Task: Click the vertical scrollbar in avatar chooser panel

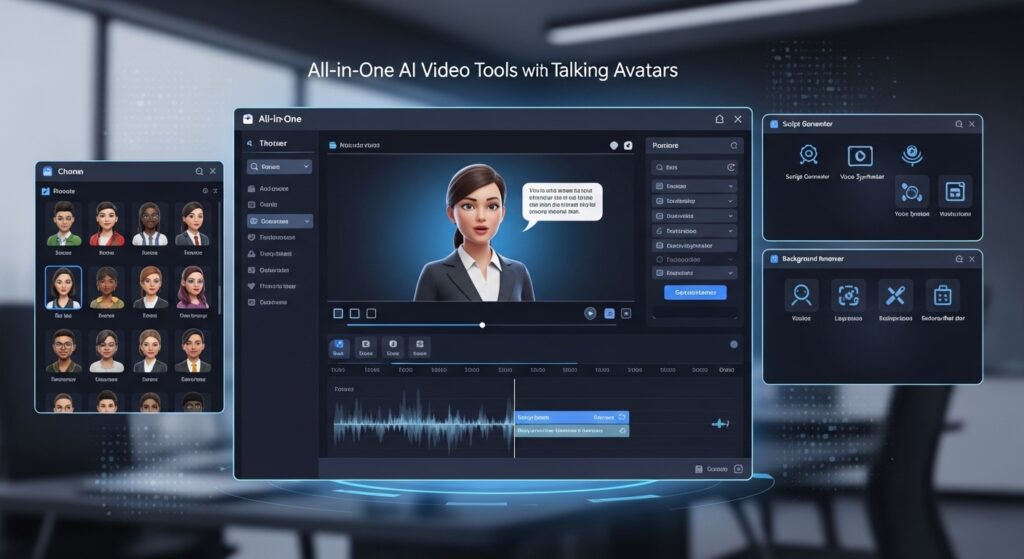Action: click(x=219, y=299)
